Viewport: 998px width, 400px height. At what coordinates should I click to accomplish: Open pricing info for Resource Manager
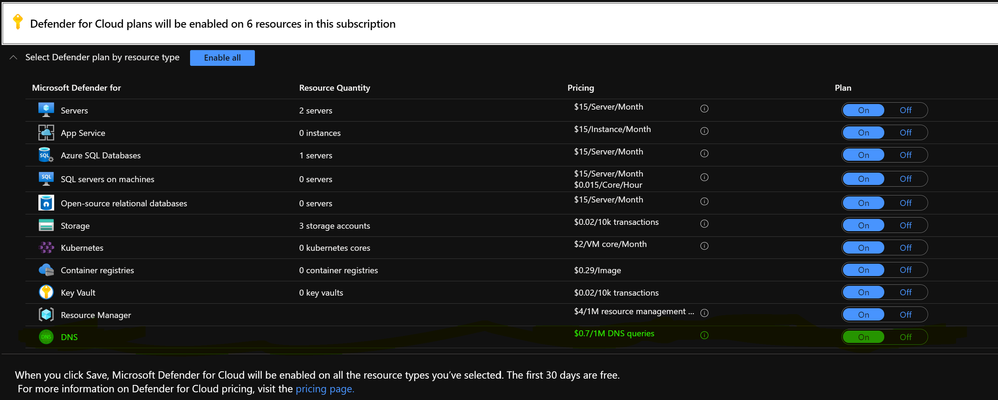(x=704, y=313)
